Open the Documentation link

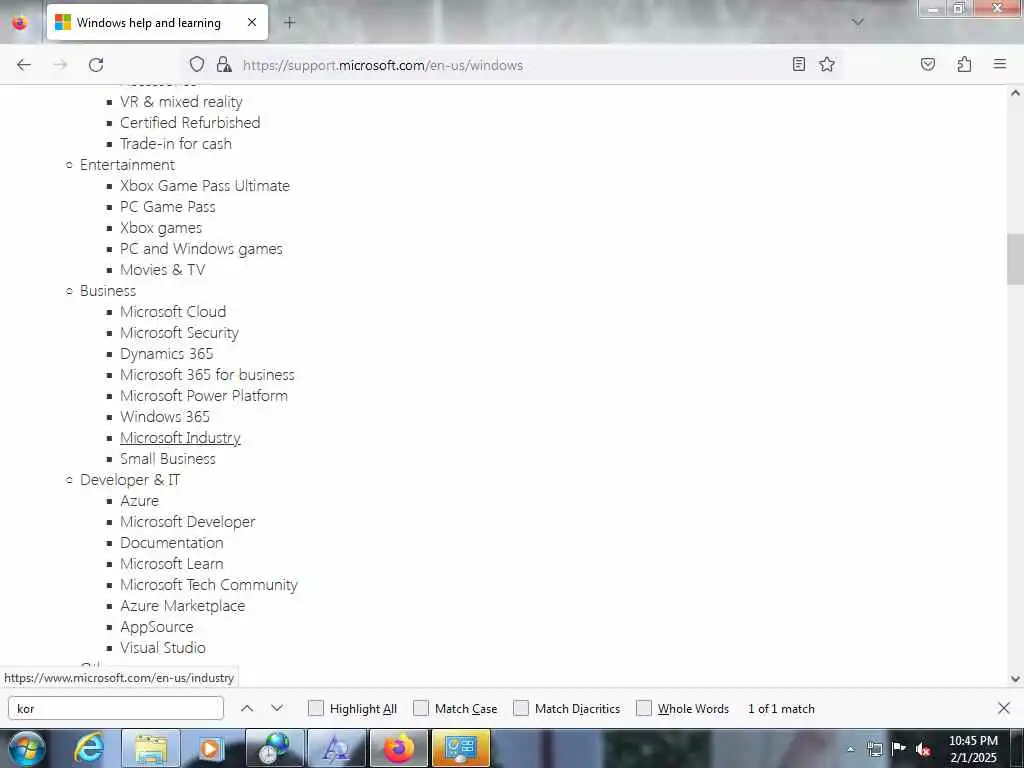click(172, 543)
